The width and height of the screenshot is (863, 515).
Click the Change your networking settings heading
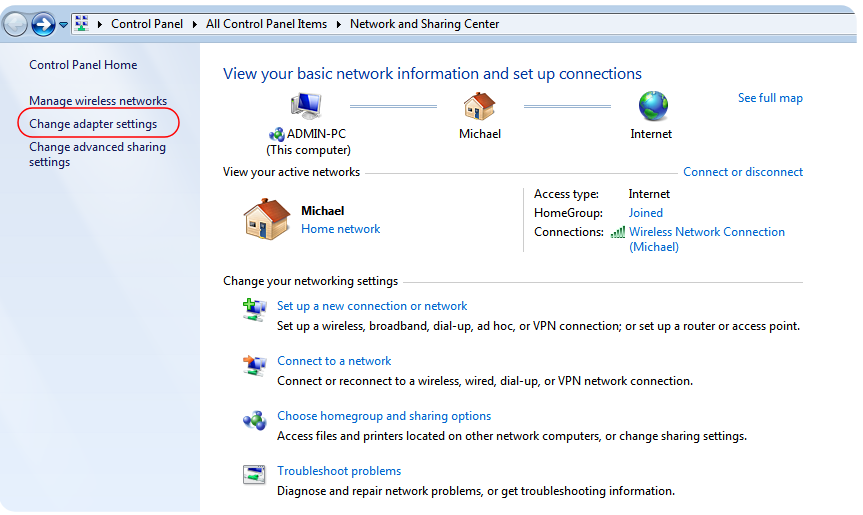(310, 281)
